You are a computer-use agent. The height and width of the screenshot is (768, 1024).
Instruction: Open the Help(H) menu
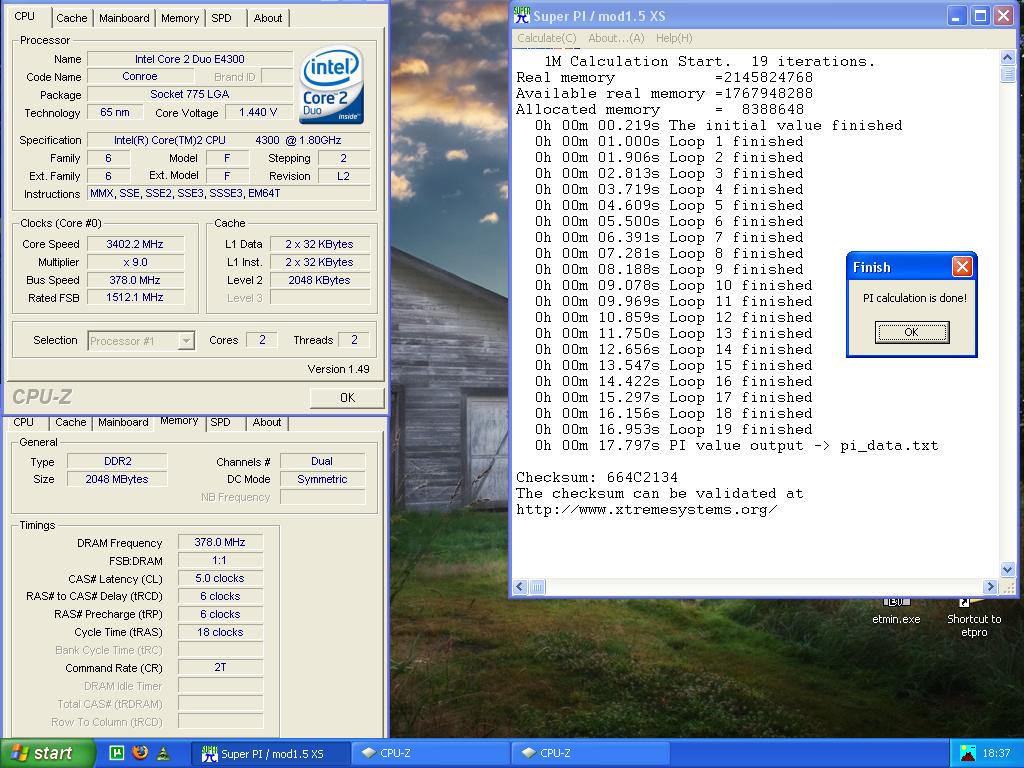(x=674, y=38)
